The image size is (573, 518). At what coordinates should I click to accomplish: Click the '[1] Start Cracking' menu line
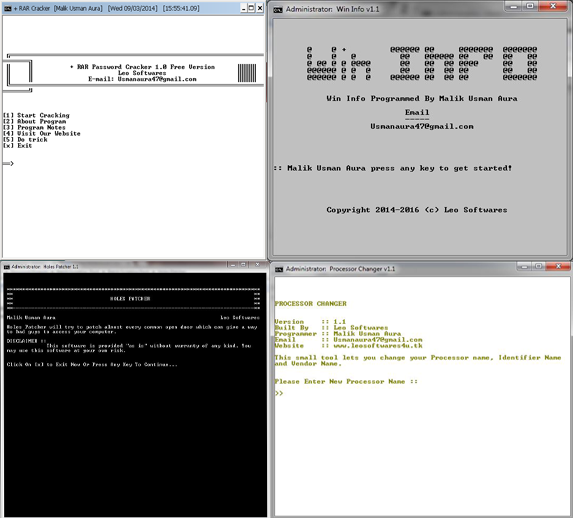click(36, 116)
